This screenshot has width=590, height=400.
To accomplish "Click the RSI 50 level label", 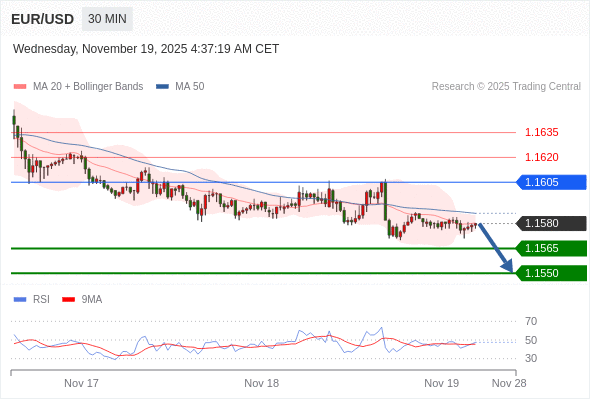I will [x=531, y=341].
